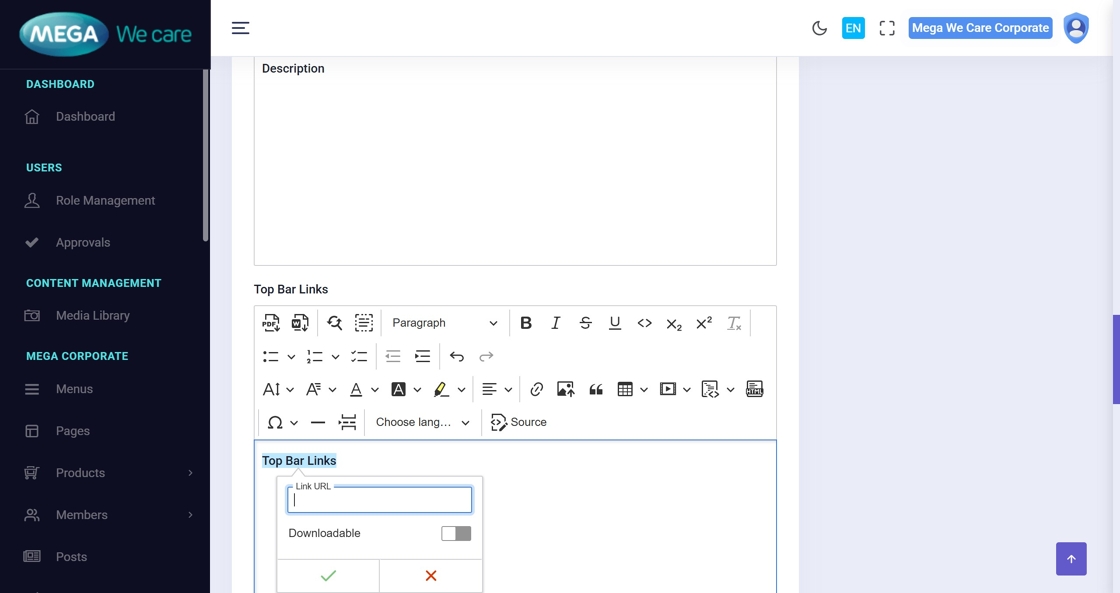
Task: Export to PDF in editor toolbar
Action: coord(271,323)
